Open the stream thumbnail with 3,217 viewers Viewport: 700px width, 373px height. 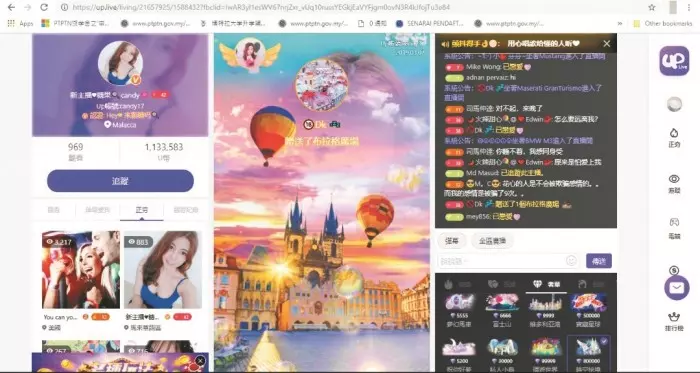81,269
